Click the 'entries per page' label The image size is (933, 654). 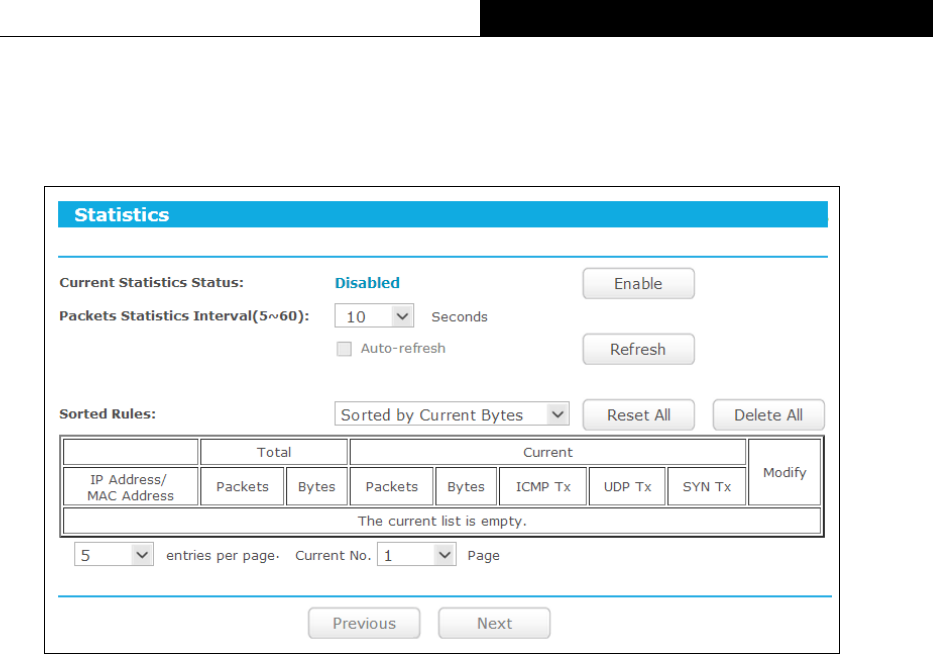[221, 556]
